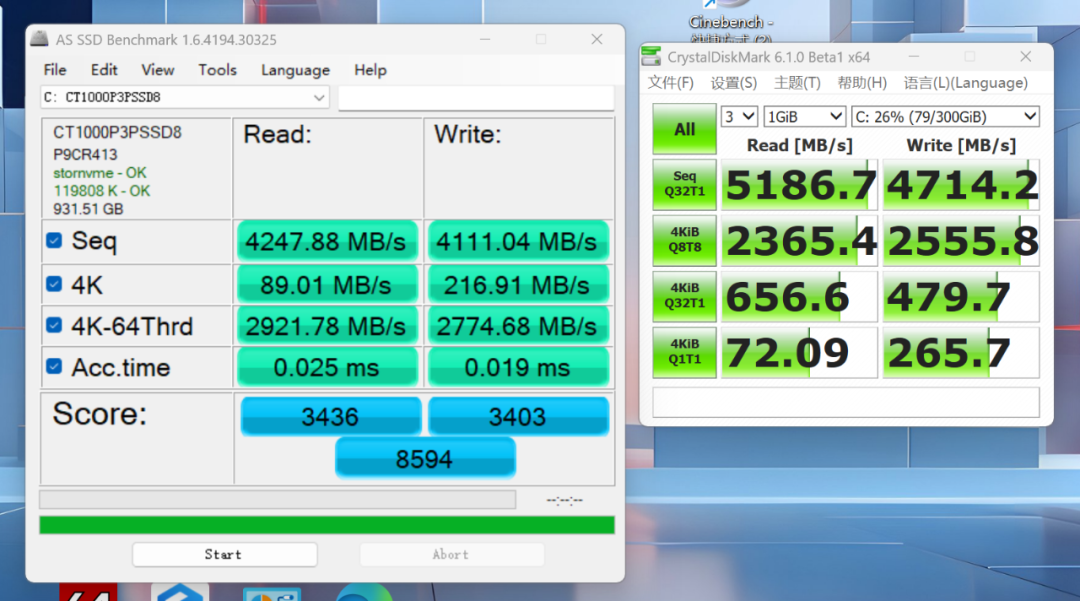The height and width of the screenshot is (601, 1080).
Task: Click the total score 8594
Action: (x=425, y=458)
